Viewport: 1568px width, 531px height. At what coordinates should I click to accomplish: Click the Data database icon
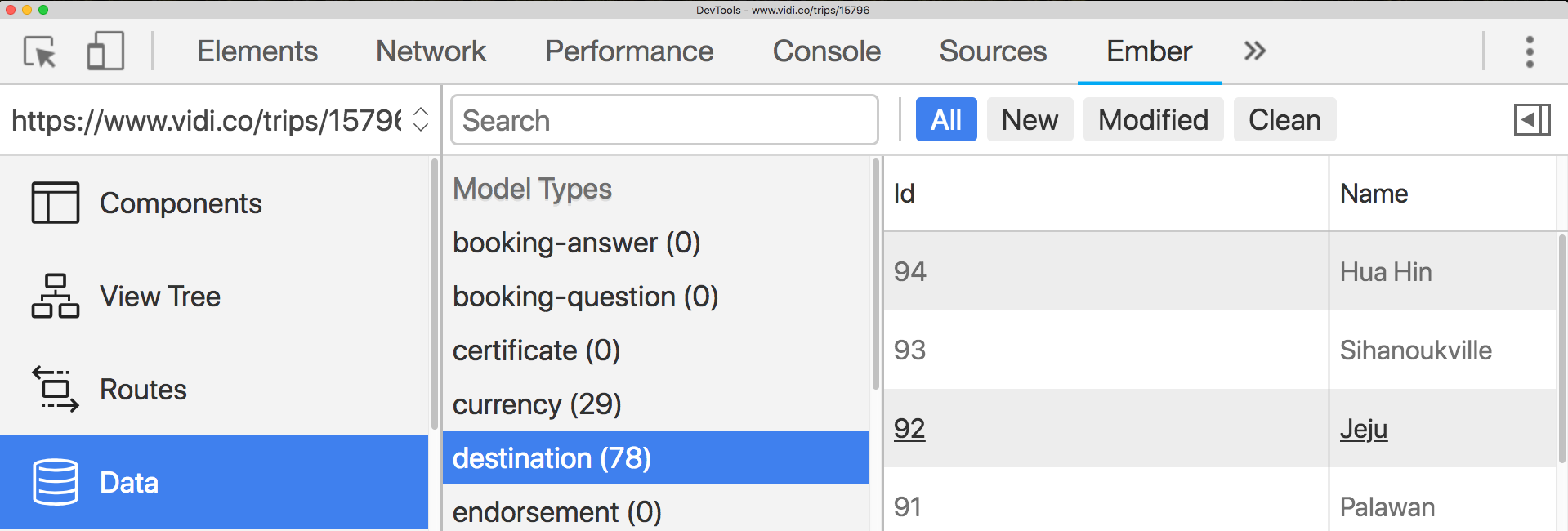coord(56,482)
